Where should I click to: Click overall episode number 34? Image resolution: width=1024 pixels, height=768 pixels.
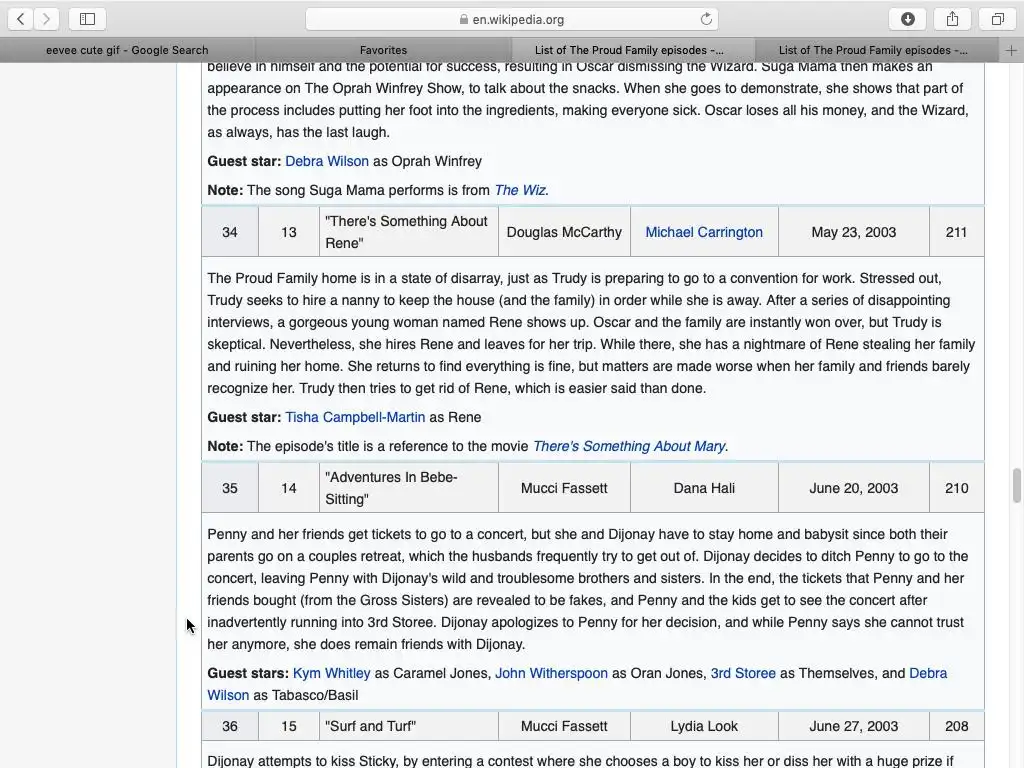(230, 232)
